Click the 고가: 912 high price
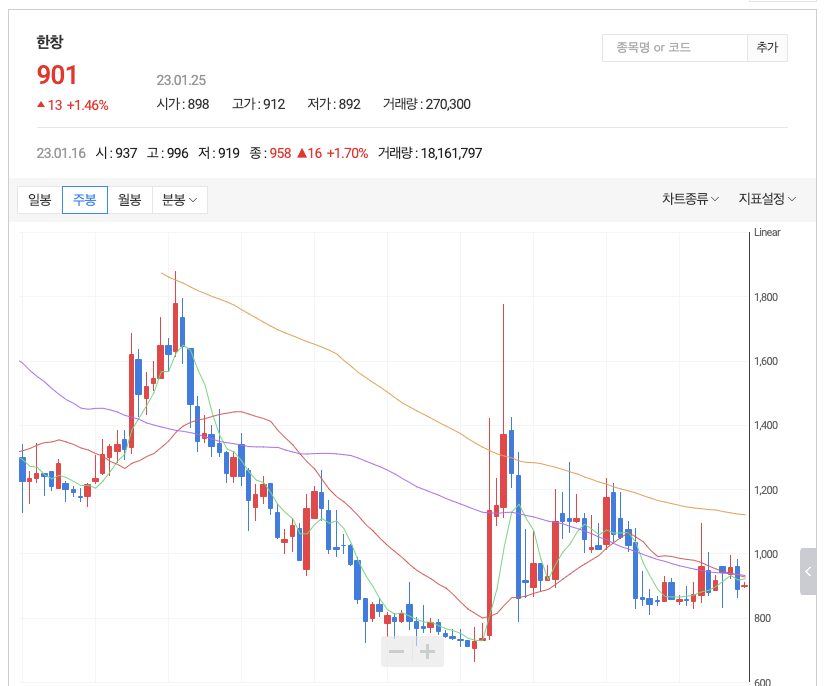 [258, 104]
